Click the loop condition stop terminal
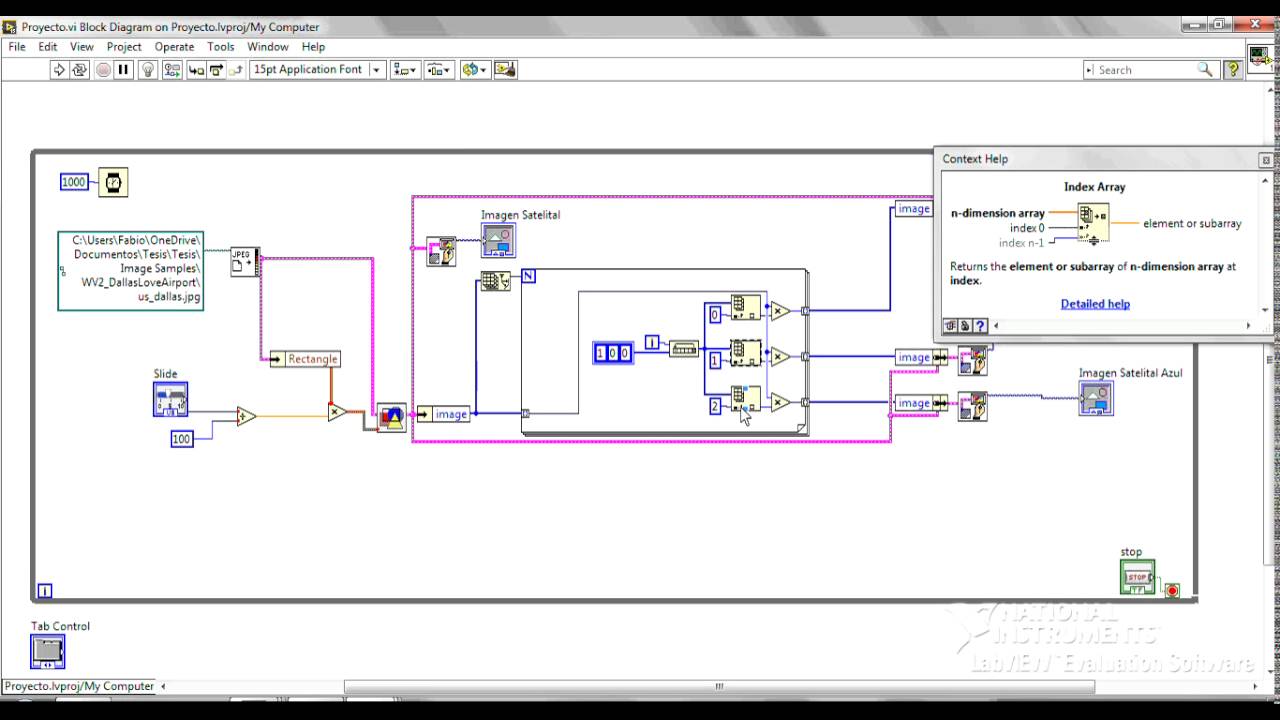 coord(1172,590)
